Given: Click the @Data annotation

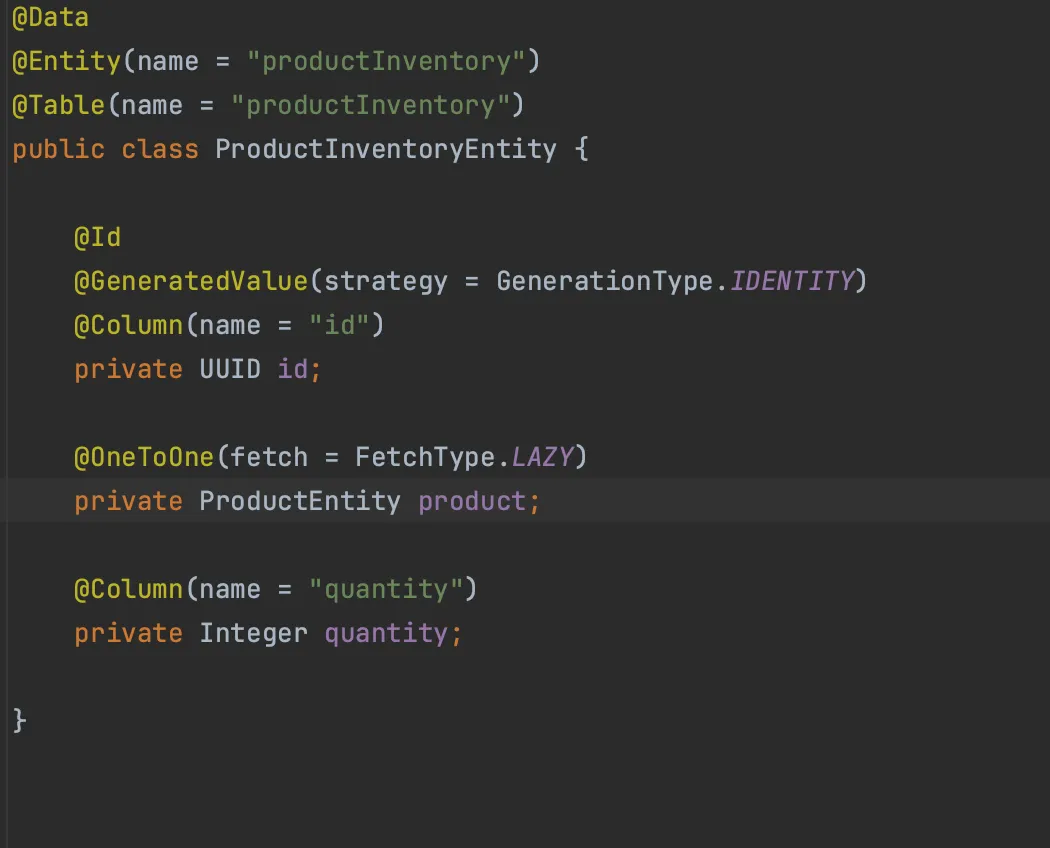Looking at the screenshot, I should pyautogui.click(x=50, y=17).
